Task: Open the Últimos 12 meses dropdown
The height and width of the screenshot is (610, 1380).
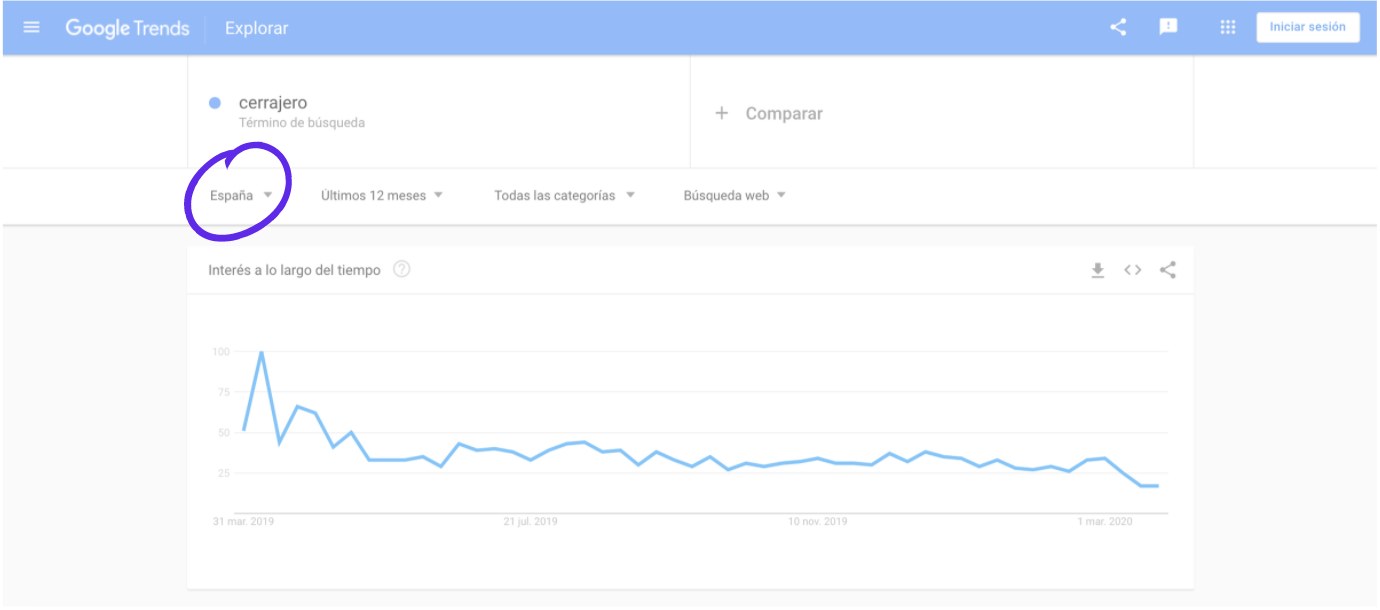Action: click(x=382, y=196)
